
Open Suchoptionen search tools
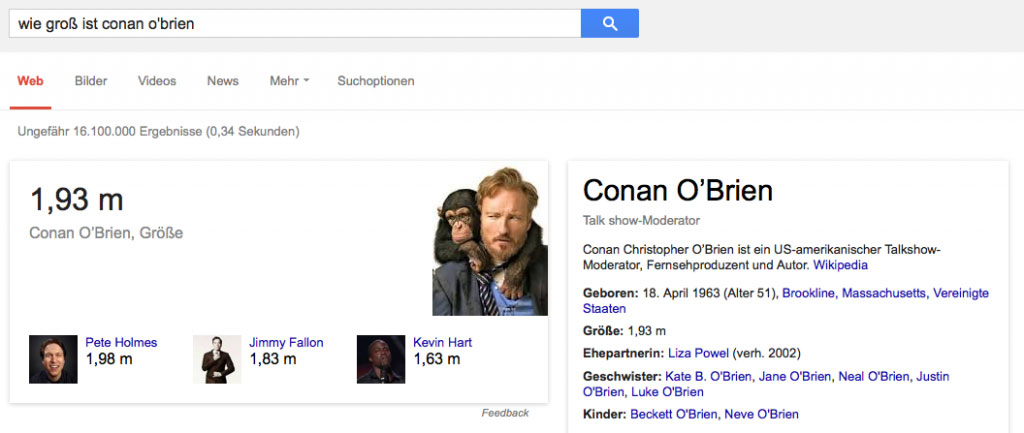pos(376,81)
